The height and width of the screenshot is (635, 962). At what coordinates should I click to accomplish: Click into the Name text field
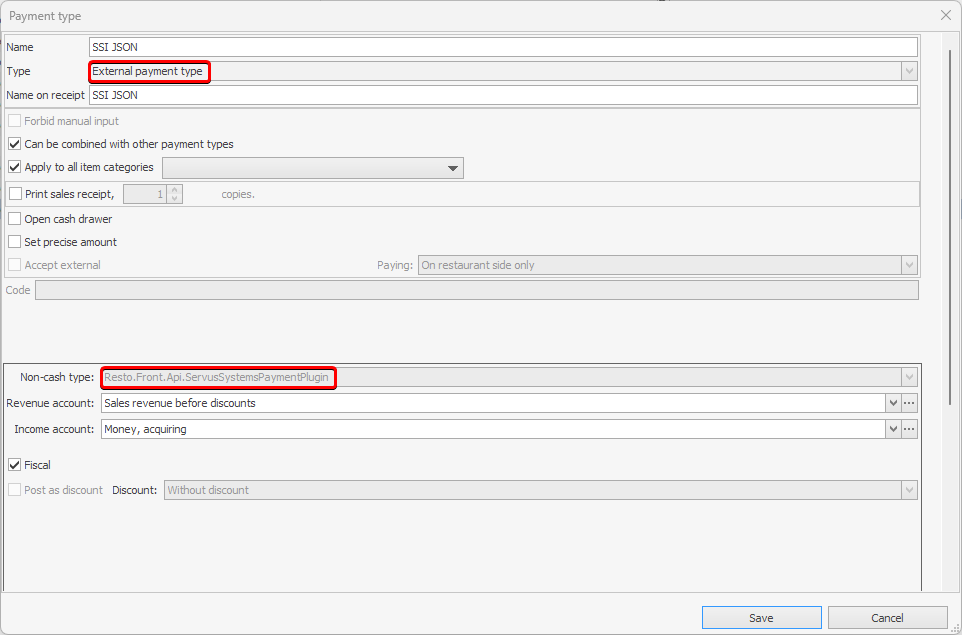[x=502, y=47]
